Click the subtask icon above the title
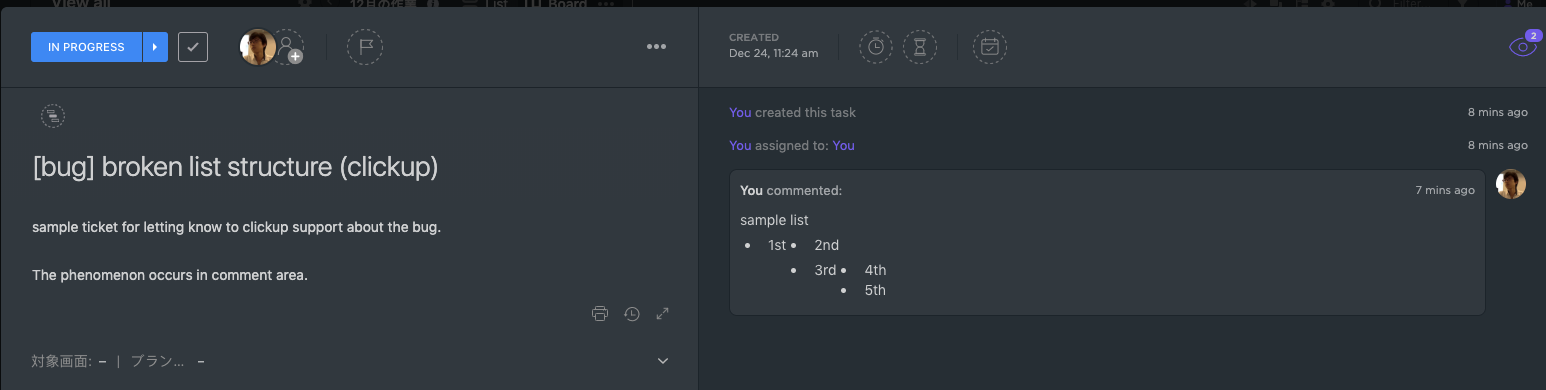The image size is (1546, 390). pyautogui.click(x=53, y=116)
